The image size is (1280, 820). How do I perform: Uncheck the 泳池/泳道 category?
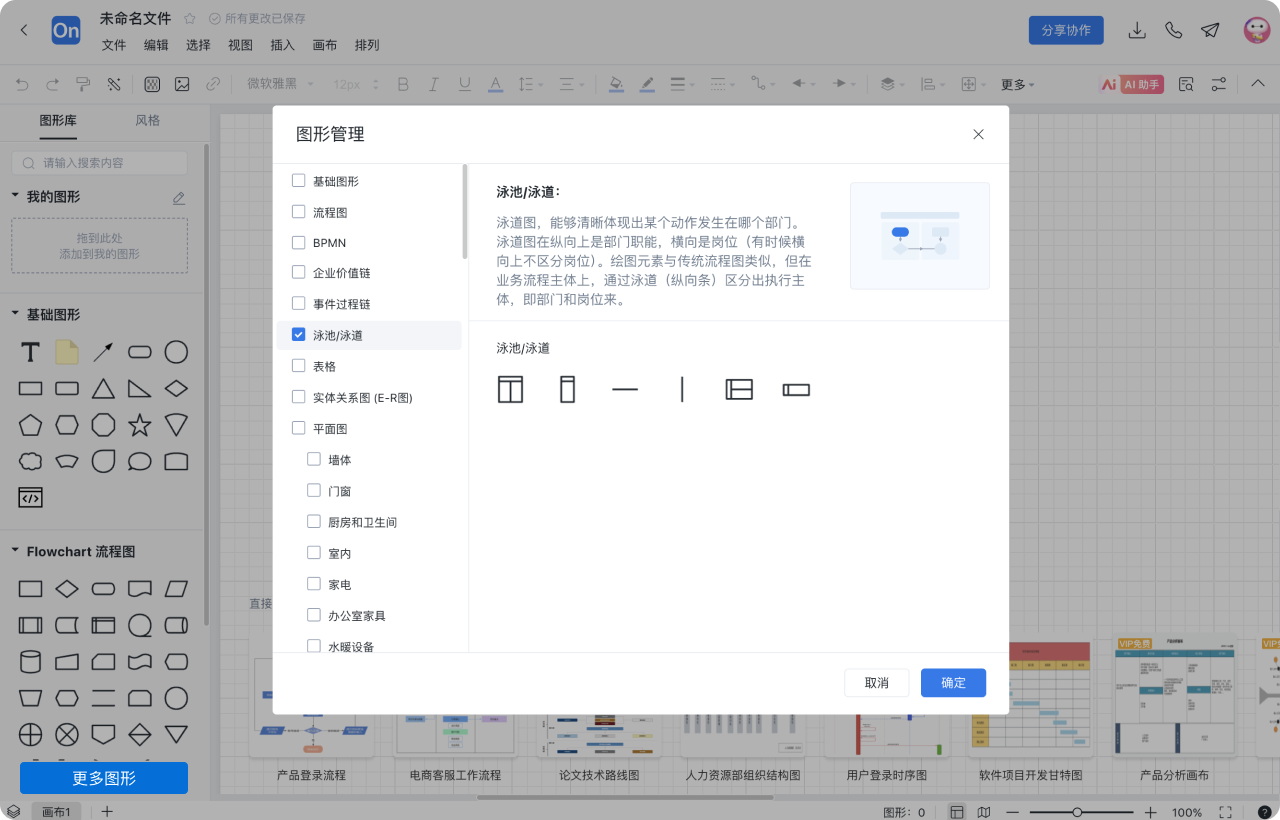pos(297,334)
